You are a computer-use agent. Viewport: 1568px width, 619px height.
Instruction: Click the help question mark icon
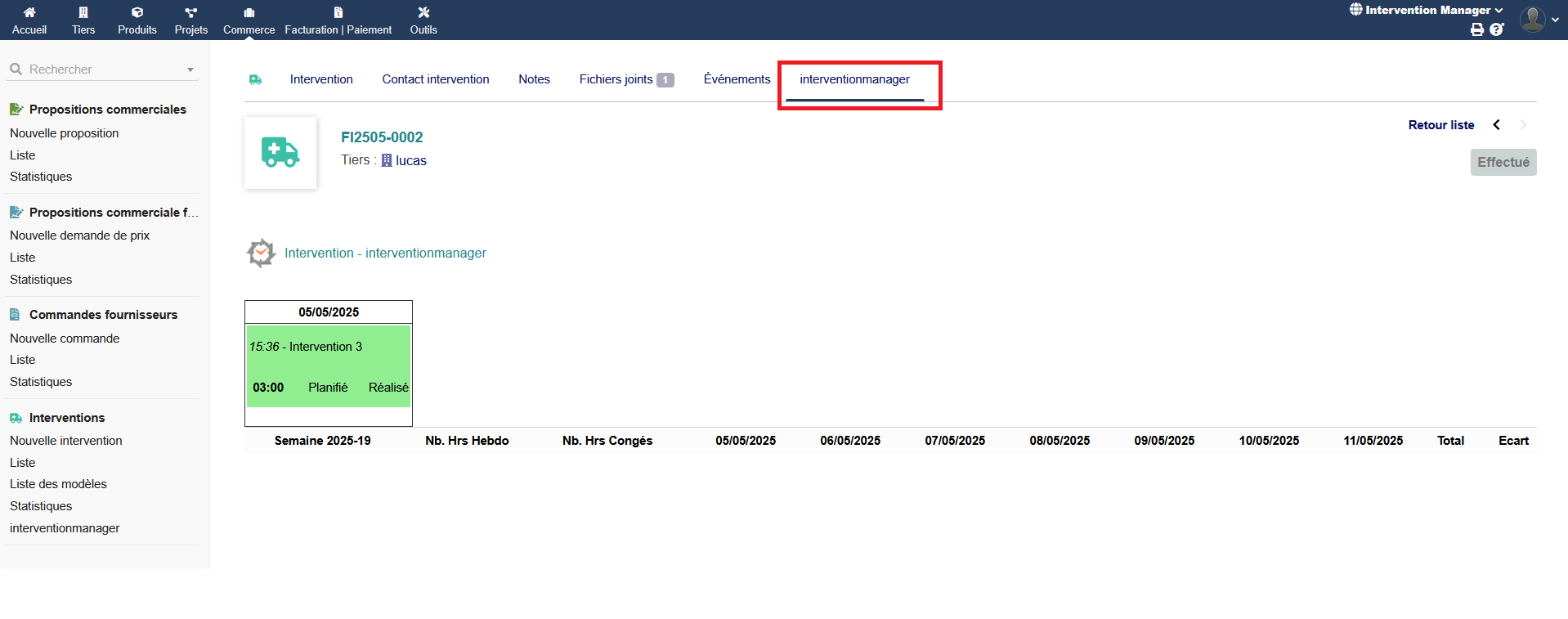(x=1496, y=29)
